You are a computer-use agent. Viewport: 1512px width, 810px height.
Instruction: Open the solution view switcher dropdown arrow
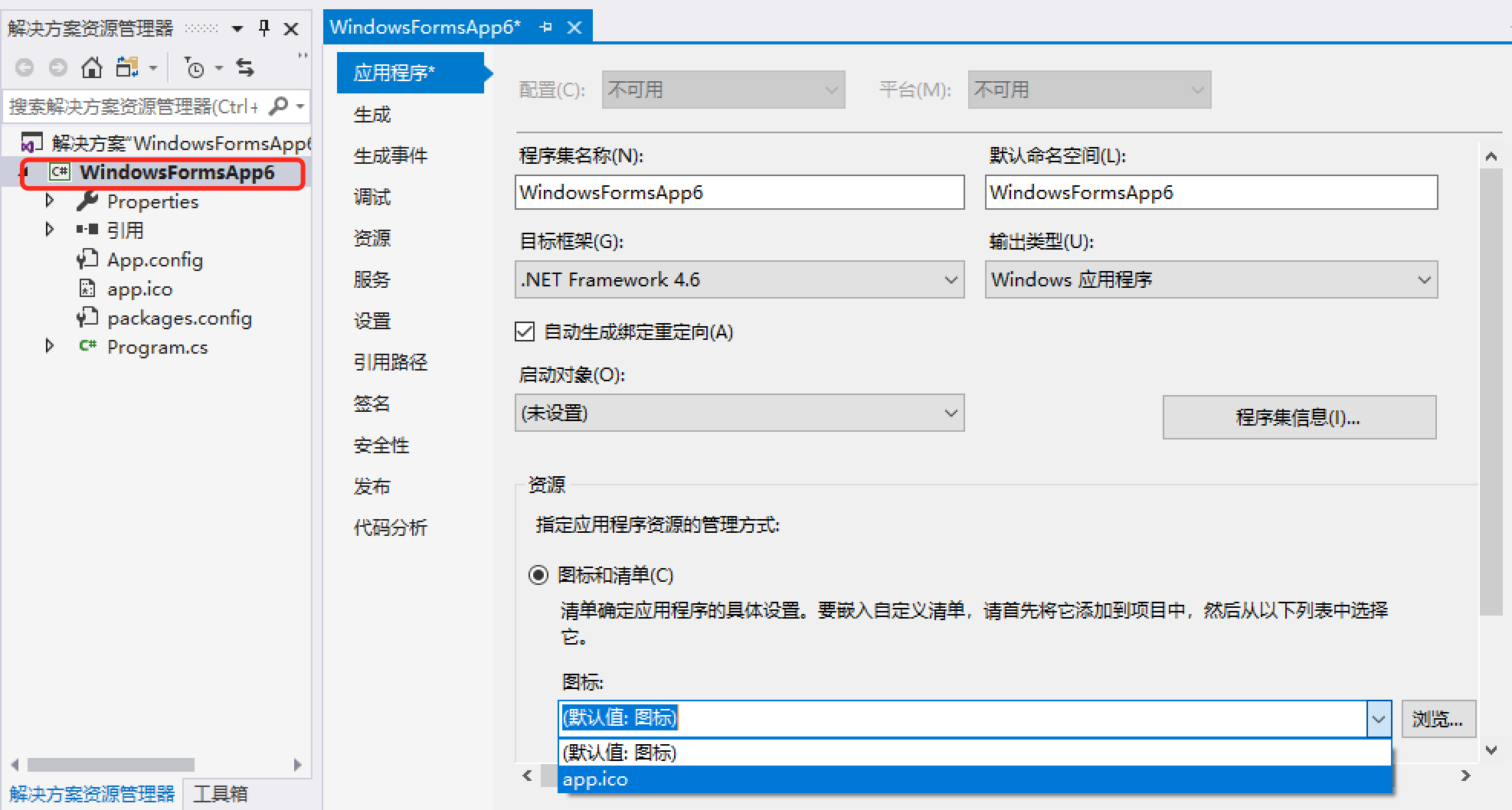tap(153, 68)
